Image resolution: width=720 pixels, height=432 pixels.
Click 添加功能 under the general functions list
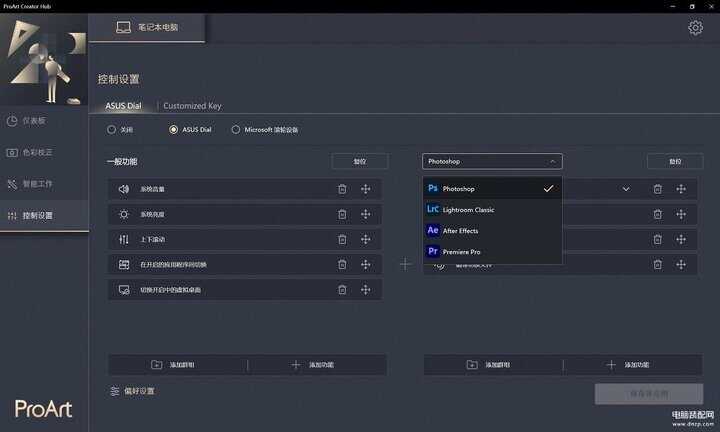pos(313,365)
